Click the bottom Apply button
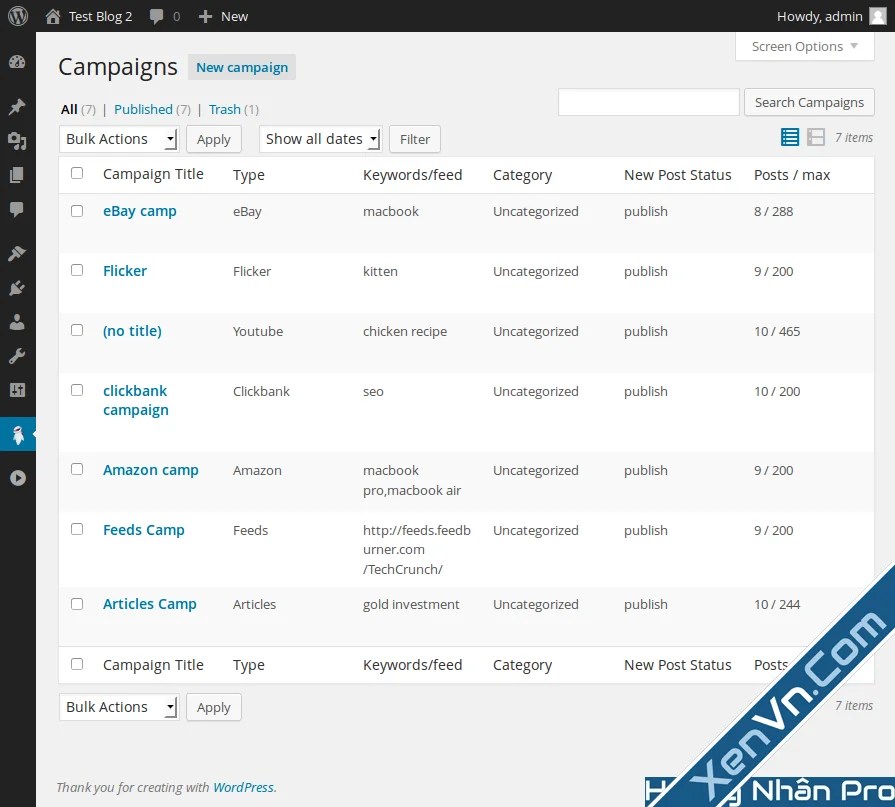Screen dimensions: 895x807 click(x=213, y=707)
